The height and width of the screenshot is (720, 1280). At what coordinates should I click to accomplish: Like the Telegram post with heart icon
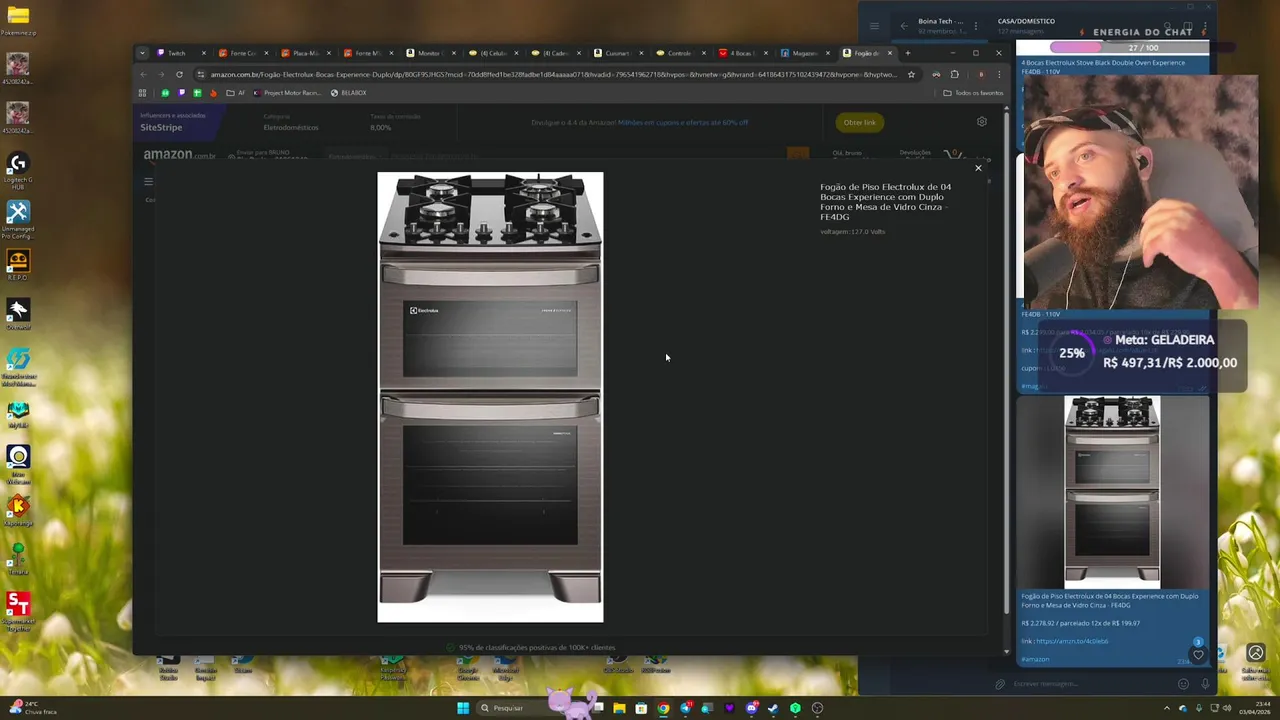[1198, 655]
